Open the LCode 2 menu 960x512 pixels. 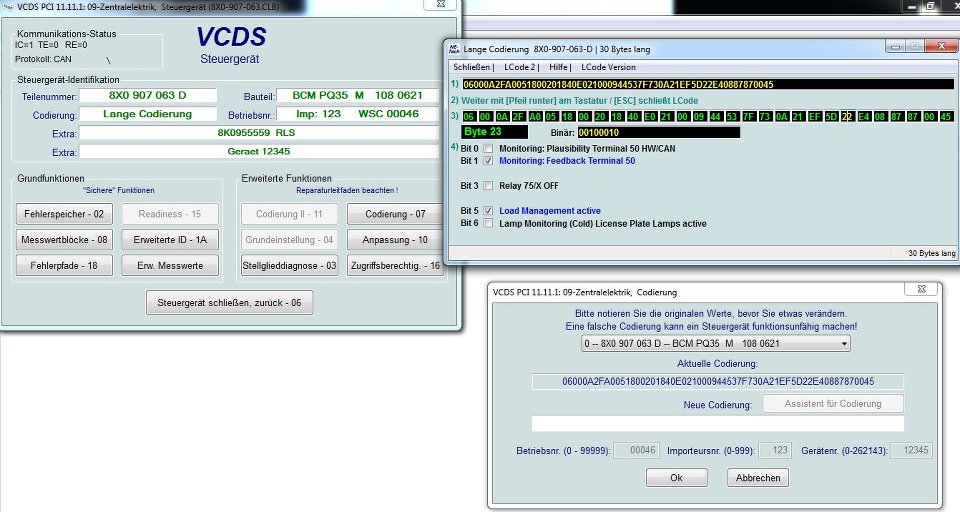[x=521, y=67]
